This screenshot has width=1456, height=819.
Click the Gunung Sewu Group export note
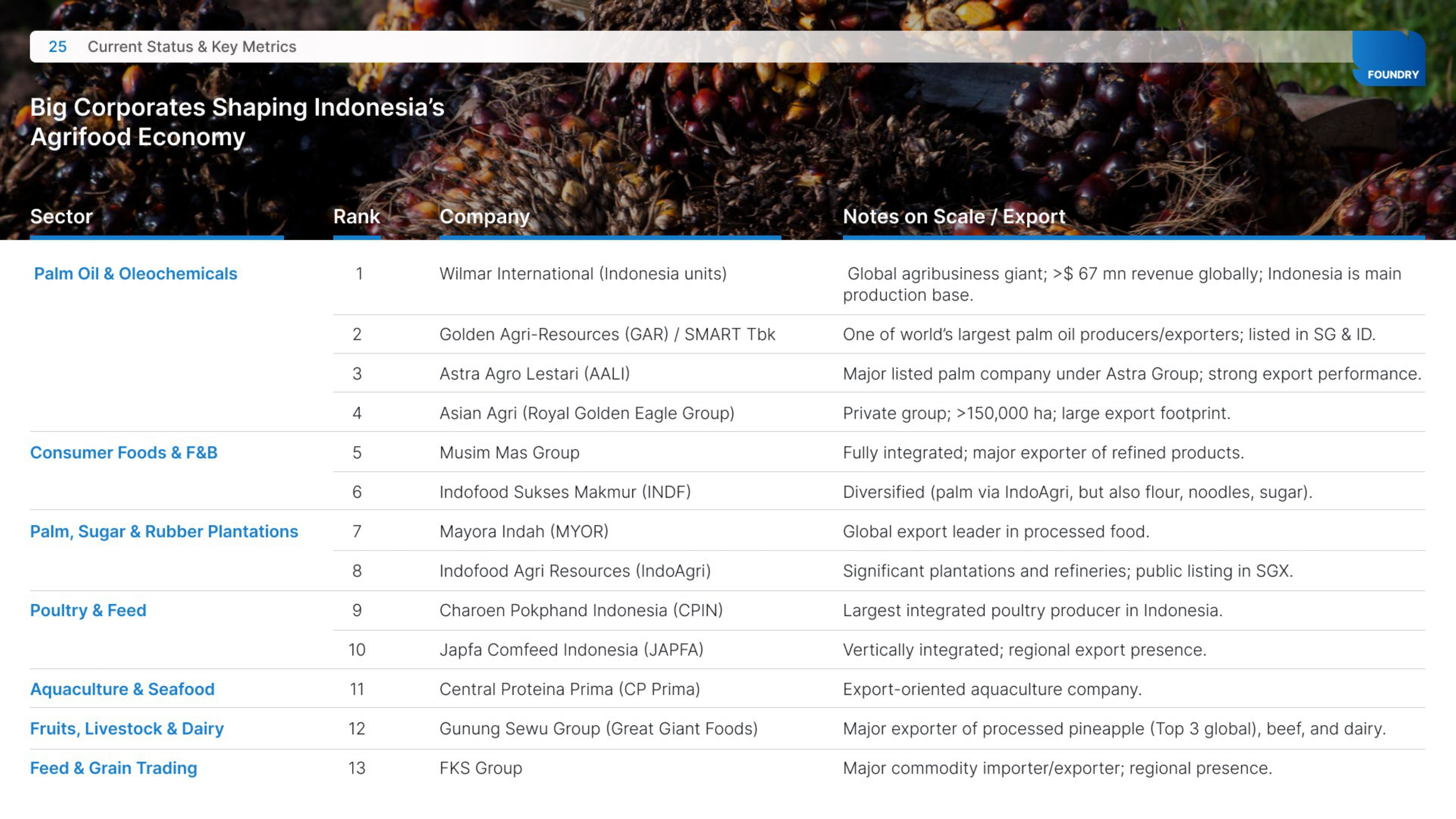1114,729
